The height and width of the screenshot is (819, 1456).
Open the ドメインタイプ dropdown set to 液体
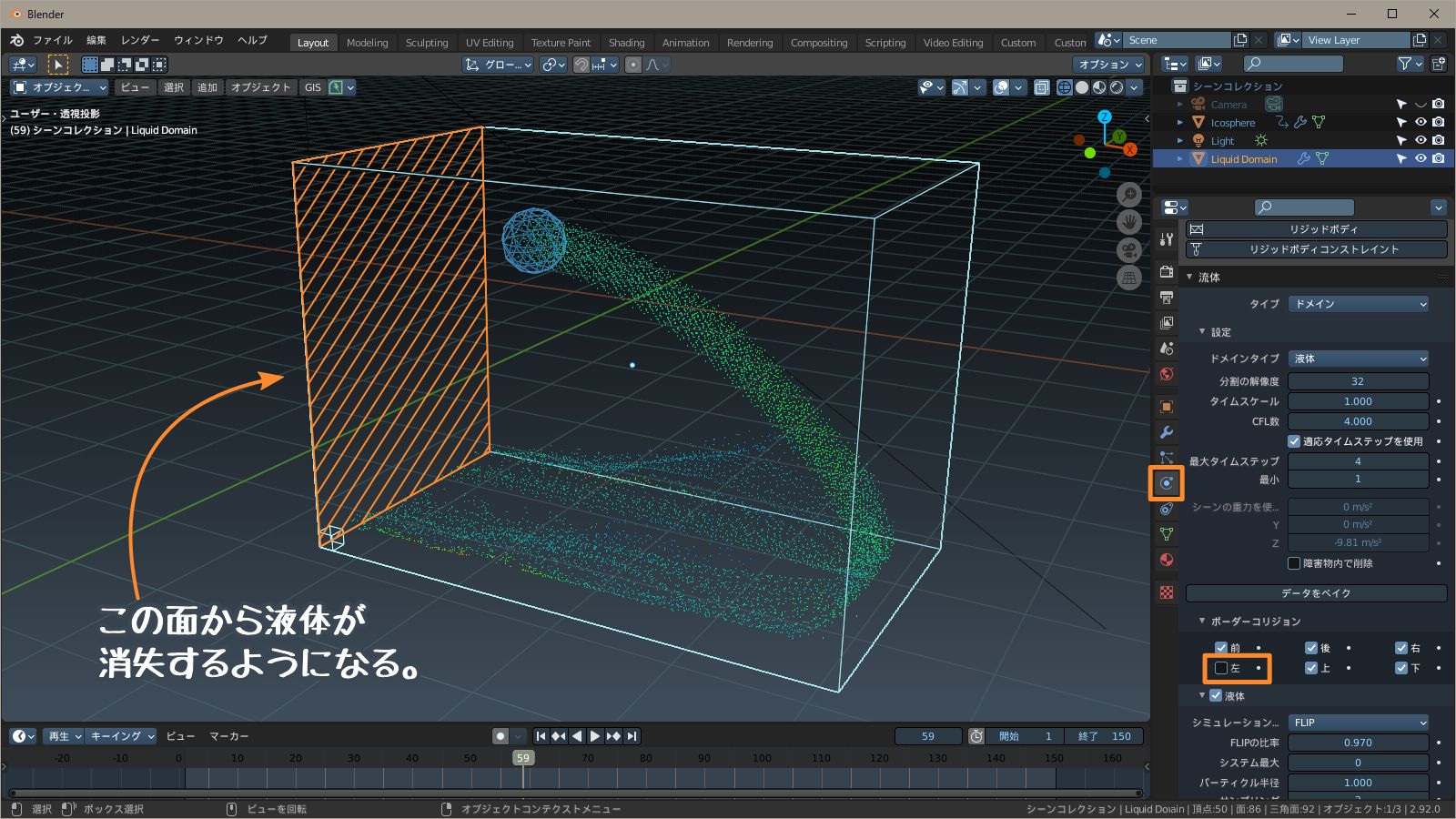tap(1359, 359)
